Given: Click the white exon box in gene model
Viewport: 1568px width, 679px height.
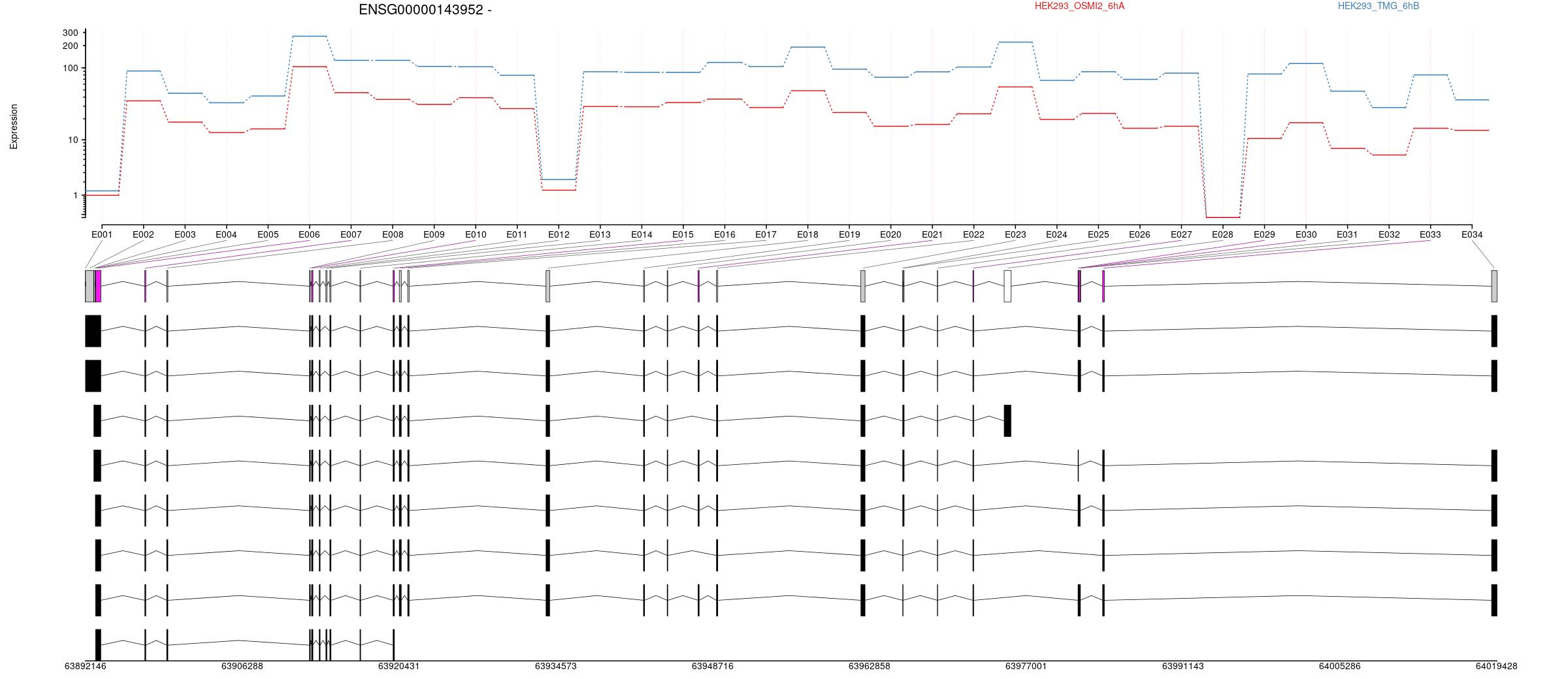Looking at the screenshot, I should (x=1007, y=287).
